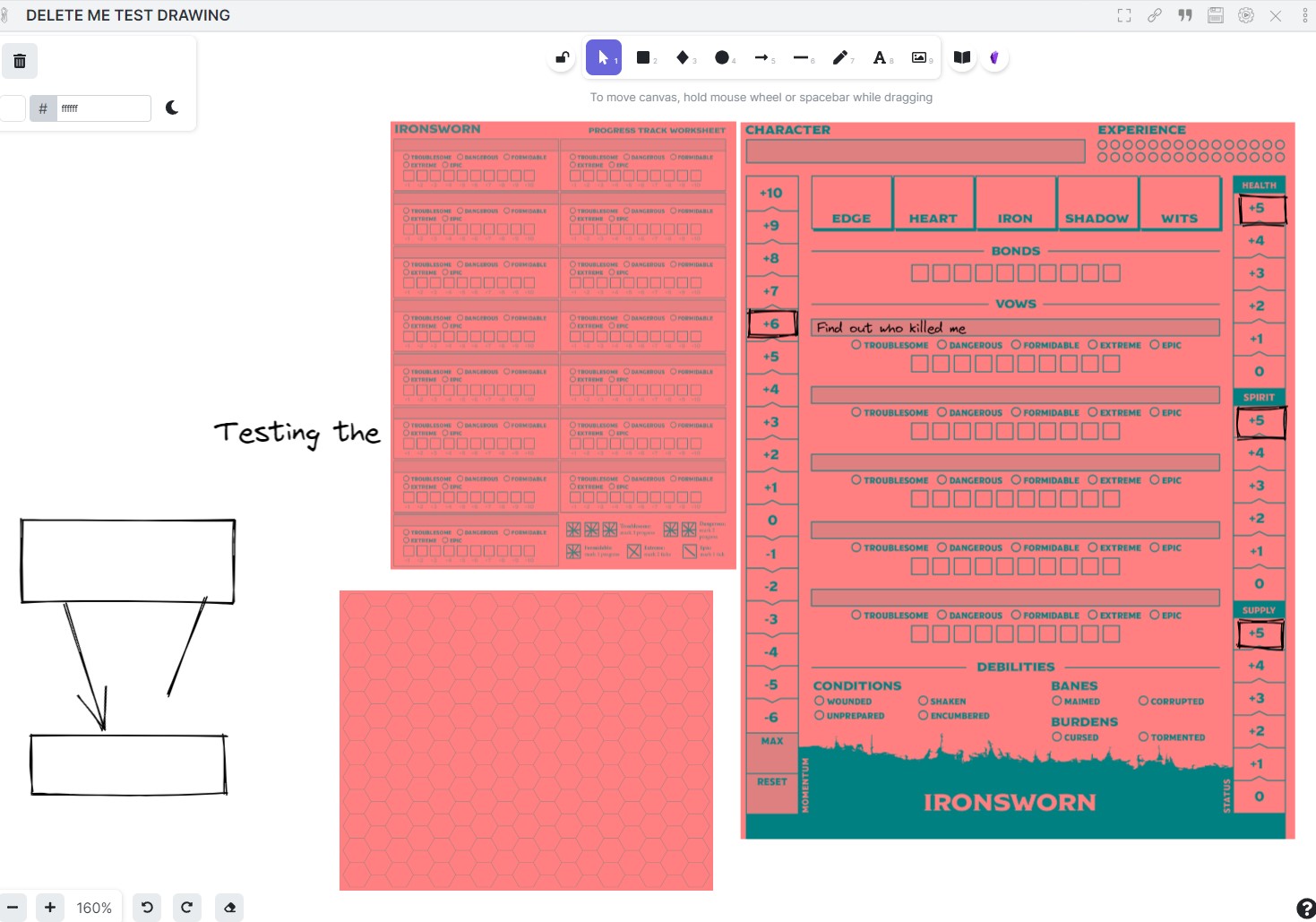Viewport: 1316px width, 922px height.
Task: Click the TORMENTED burden circle
Action: point(1143,737)
